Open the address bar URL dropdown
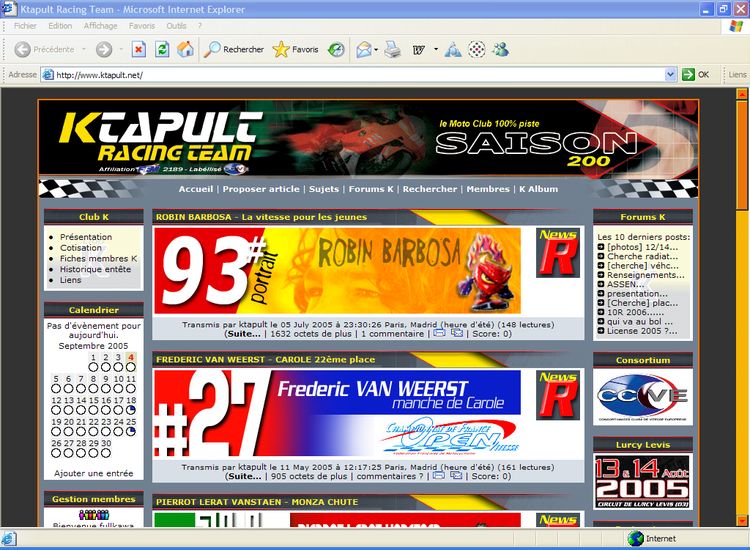Viewport: 750px width, 550px height. pos(671,75)
